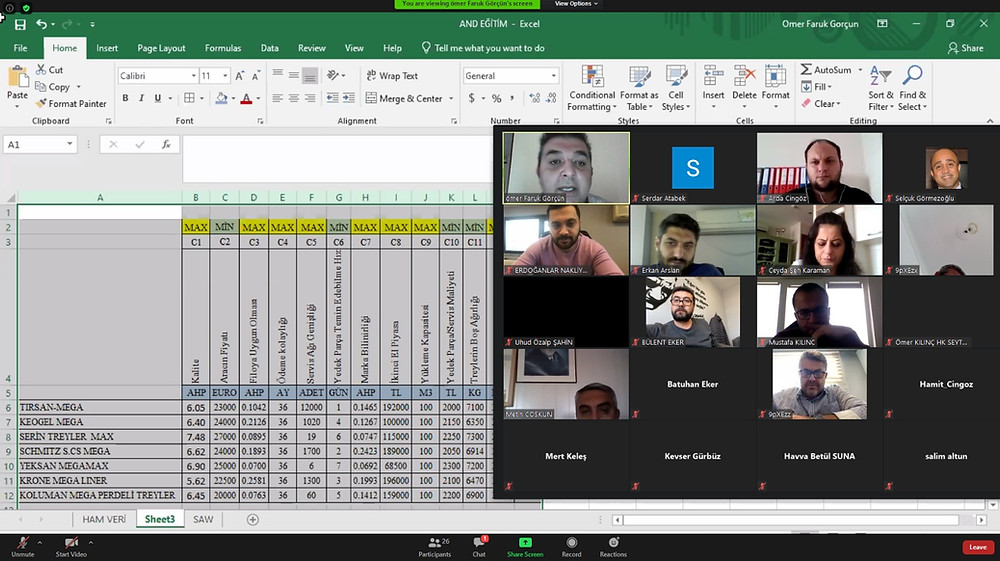The height and width of the screenshot is (561, 1000).
Task: Click the Format Painter brush
Action: (x=41, y=103)
